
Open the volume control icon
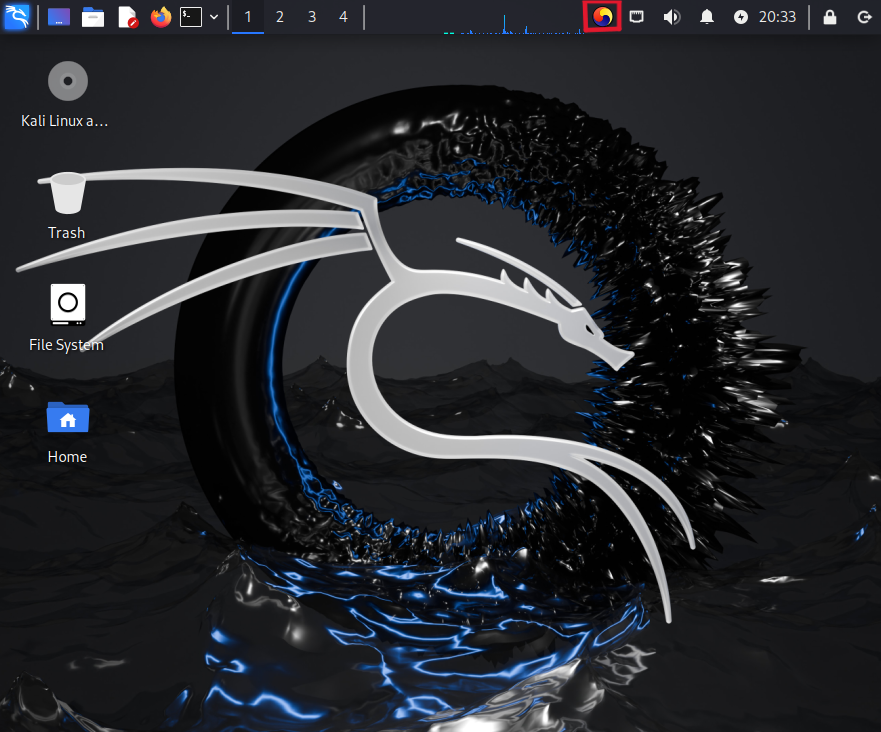(x=671, y=17)
